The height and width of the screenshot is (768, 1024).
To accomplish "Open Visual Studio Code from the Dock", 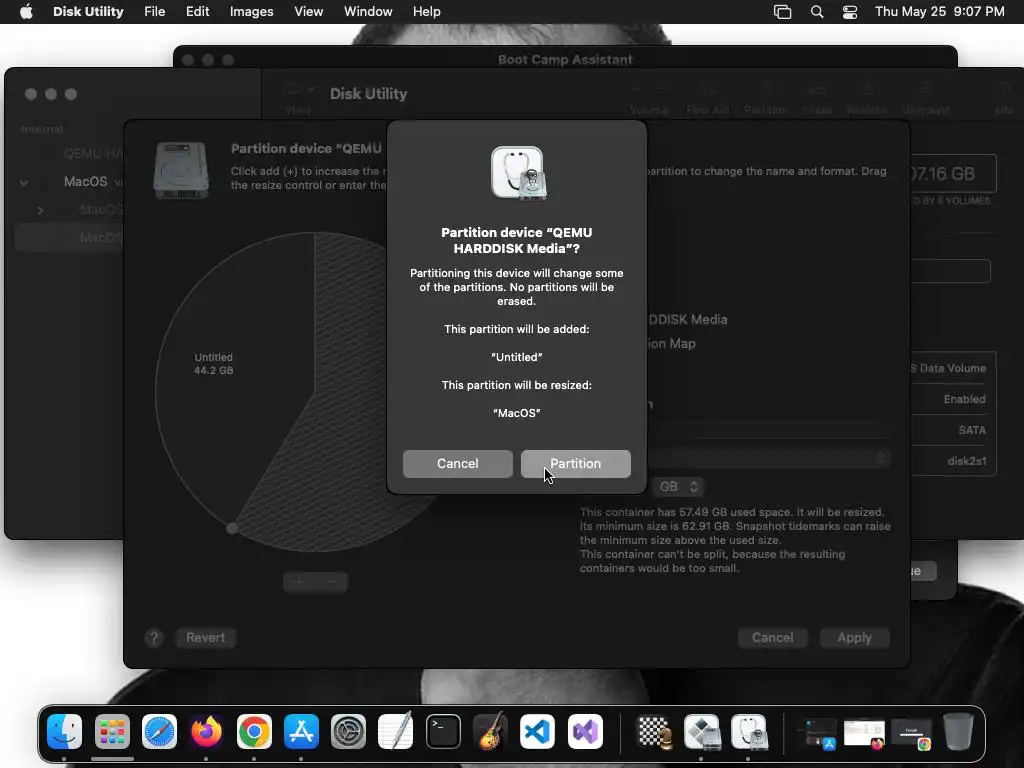I will [x=537, y=731].
